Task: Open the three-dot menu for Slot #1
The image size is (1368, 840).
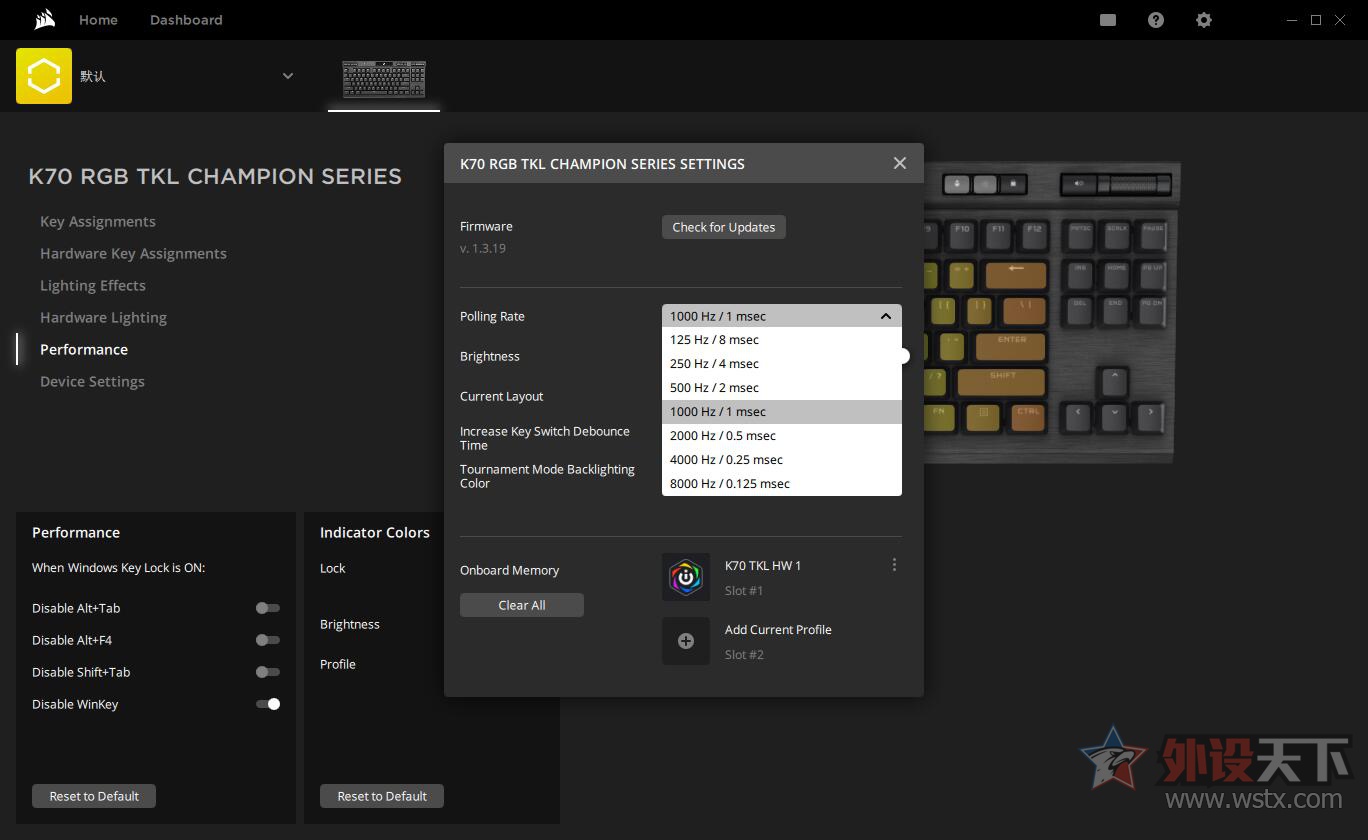Action: click(894, 565)
